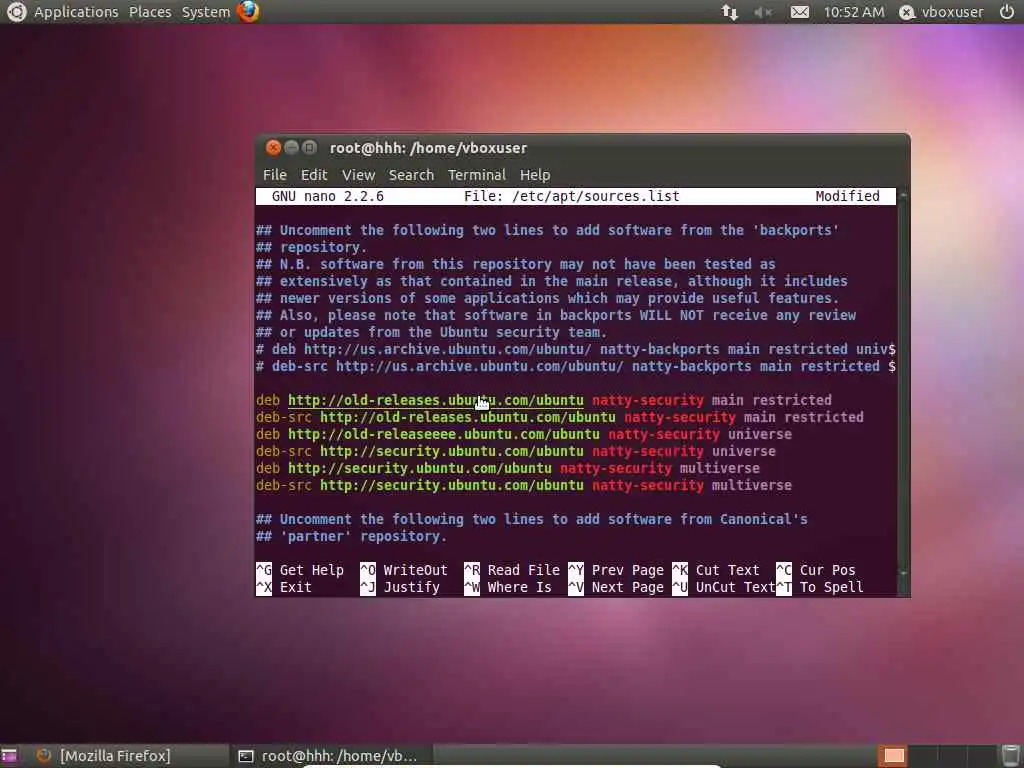Open the Places menu

point(150,12)
